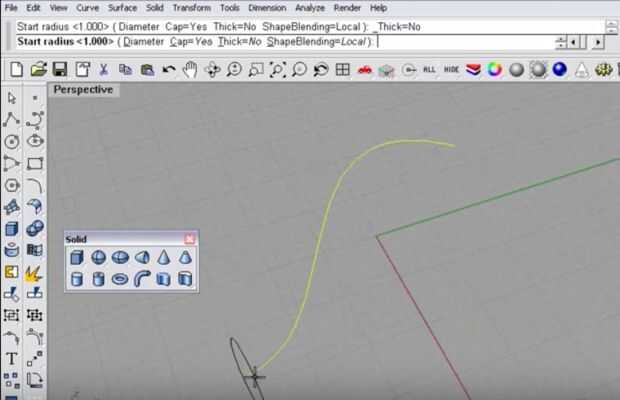Image resolution: width=620 pixels, height=400 pixels.
Task: Open the Help menu
Action: click(378, 8)
